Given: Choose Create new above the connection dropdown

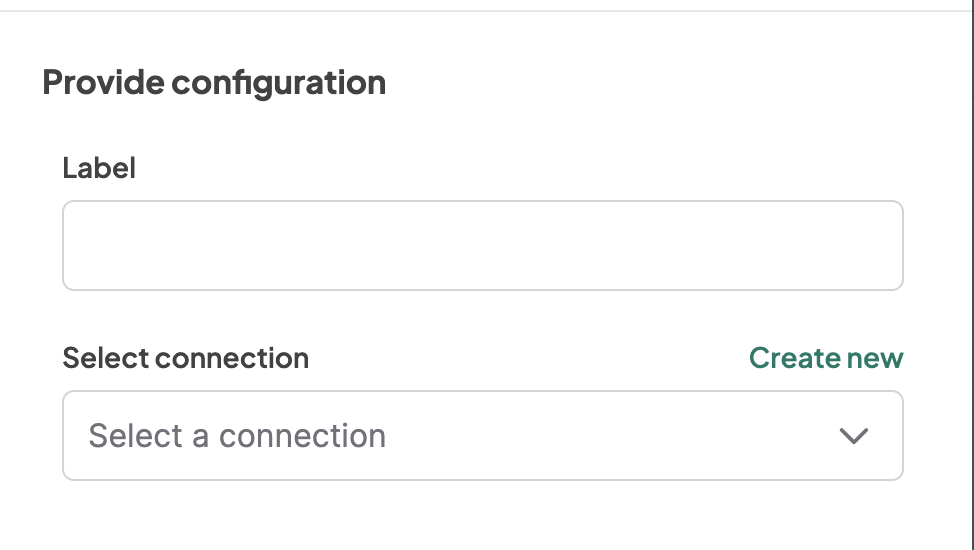Looking at the screenshot, I should tap(825, 358).
